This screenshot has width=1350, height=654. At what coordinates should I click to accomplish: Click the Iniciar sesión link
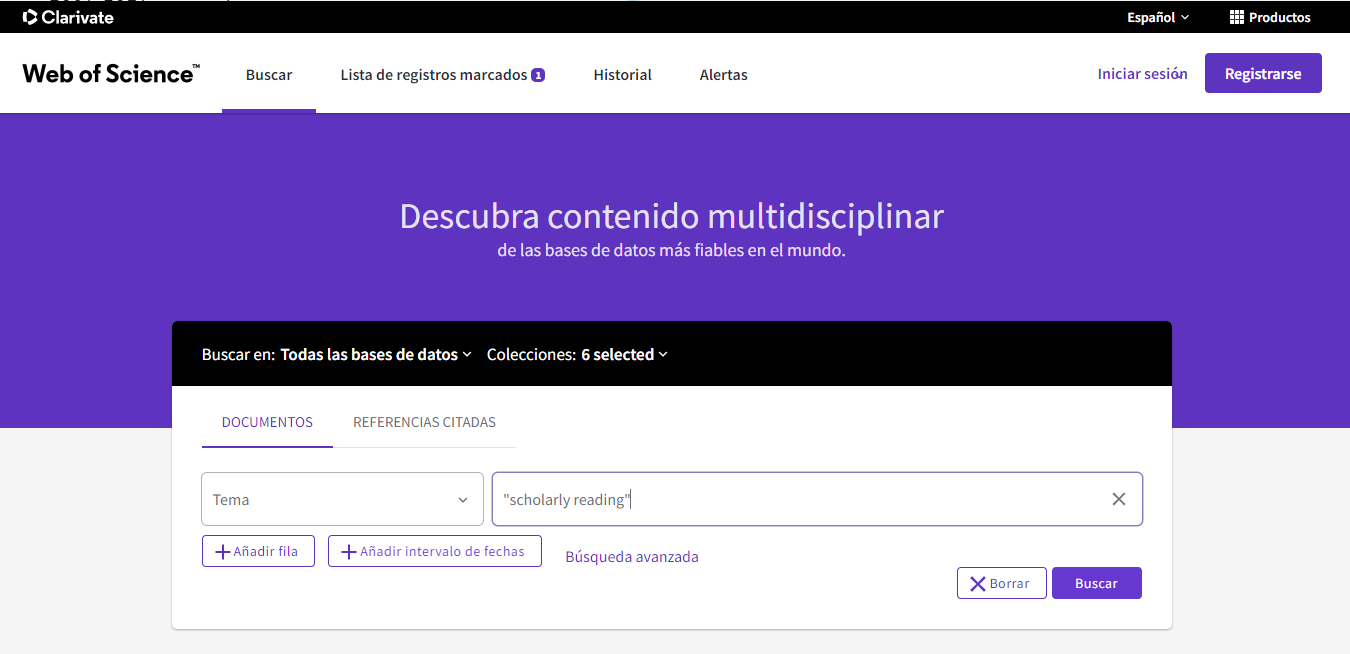(1142, 74)
